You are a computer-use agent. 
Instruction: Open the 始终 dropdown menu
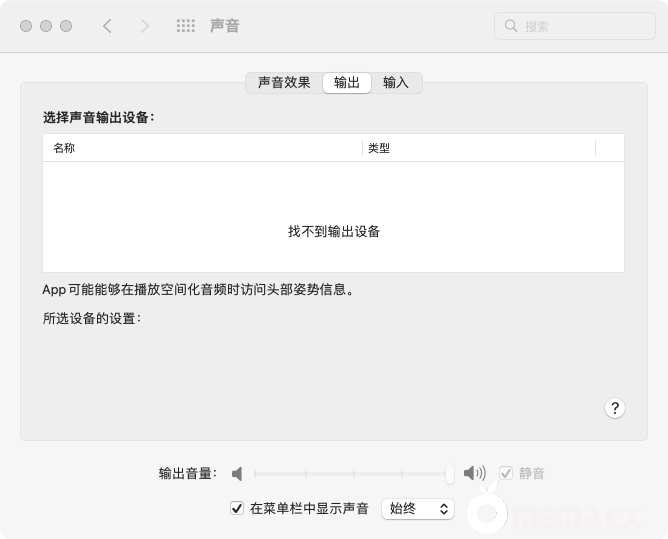coord(417,508)
